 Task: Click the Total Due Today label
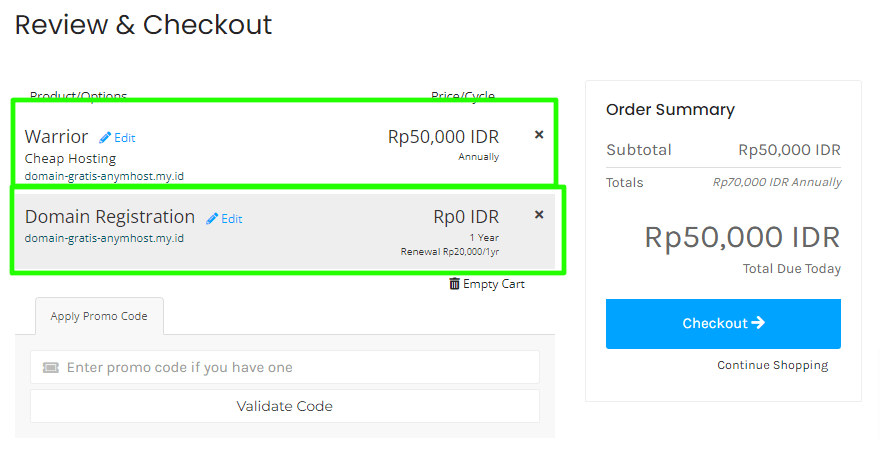pos(791,269)
